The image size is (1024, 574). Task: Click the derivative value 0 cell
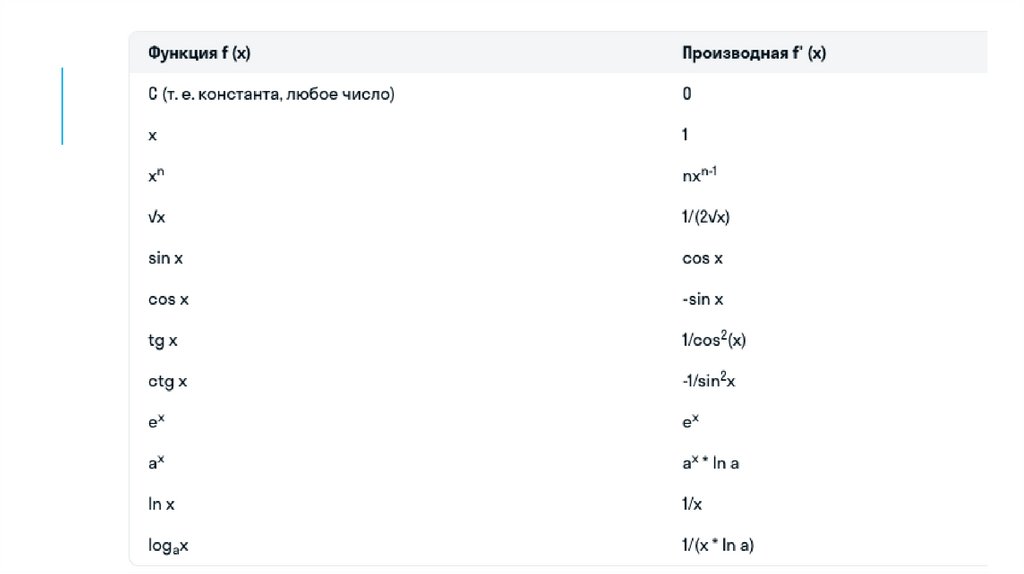(x=687, y=94)
